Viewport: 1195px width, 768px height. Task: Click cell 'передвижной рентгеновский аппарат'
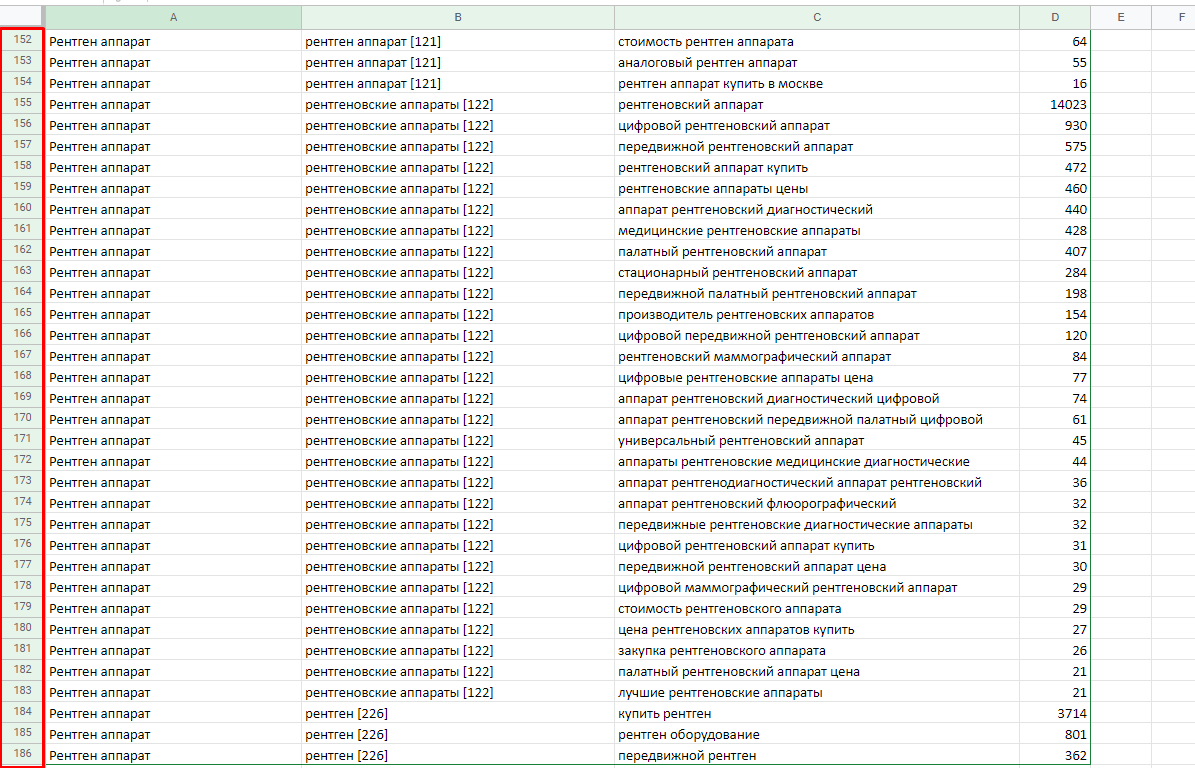click(816, 146)
